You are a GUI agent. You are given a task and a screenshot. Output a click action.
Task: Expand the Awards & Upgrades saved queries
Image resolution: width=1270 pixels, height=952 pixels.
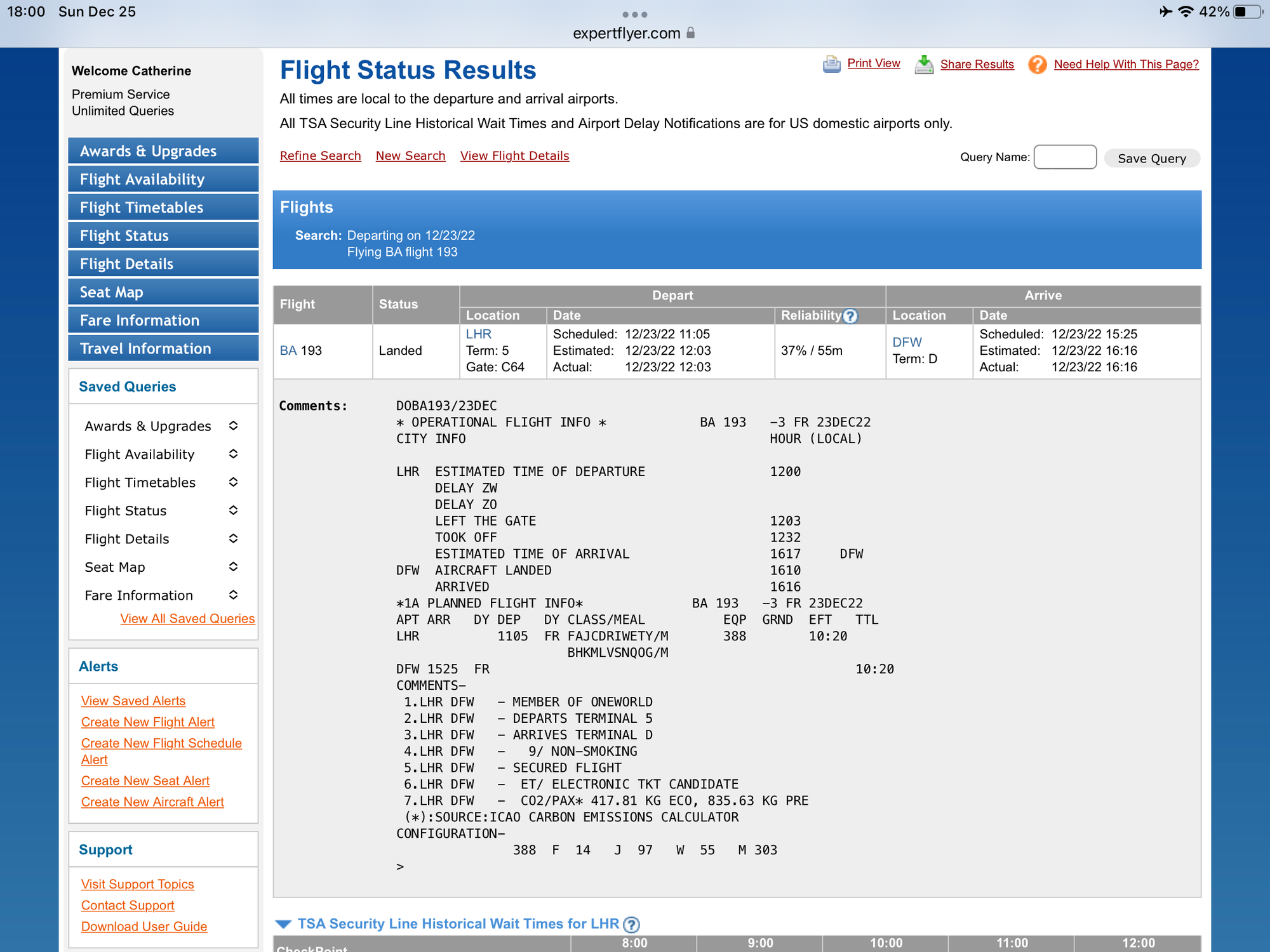pos(233,426)
